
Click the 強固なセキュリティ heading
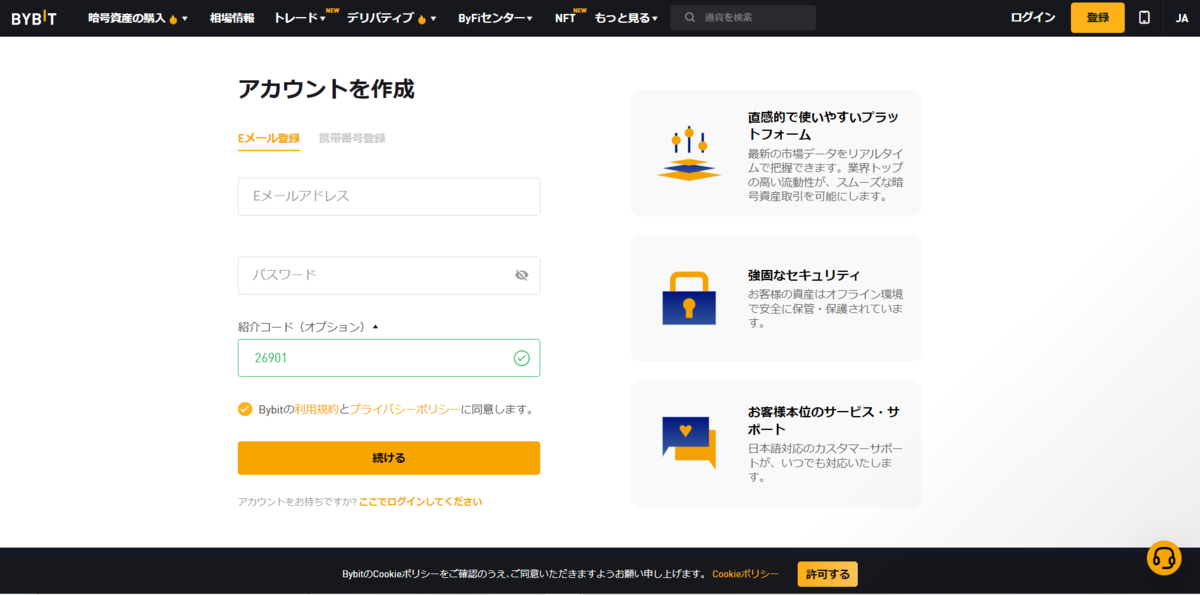(x=804, y=275)
